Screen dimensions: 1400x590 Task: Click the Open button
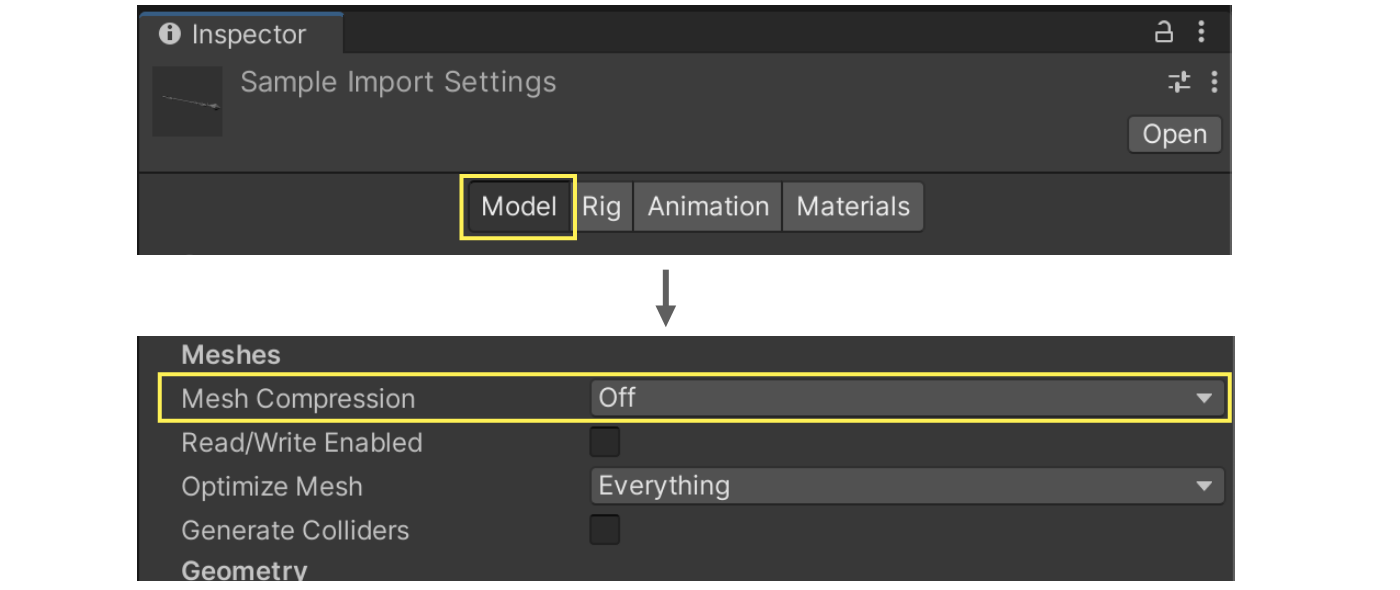pos(1174,134)
